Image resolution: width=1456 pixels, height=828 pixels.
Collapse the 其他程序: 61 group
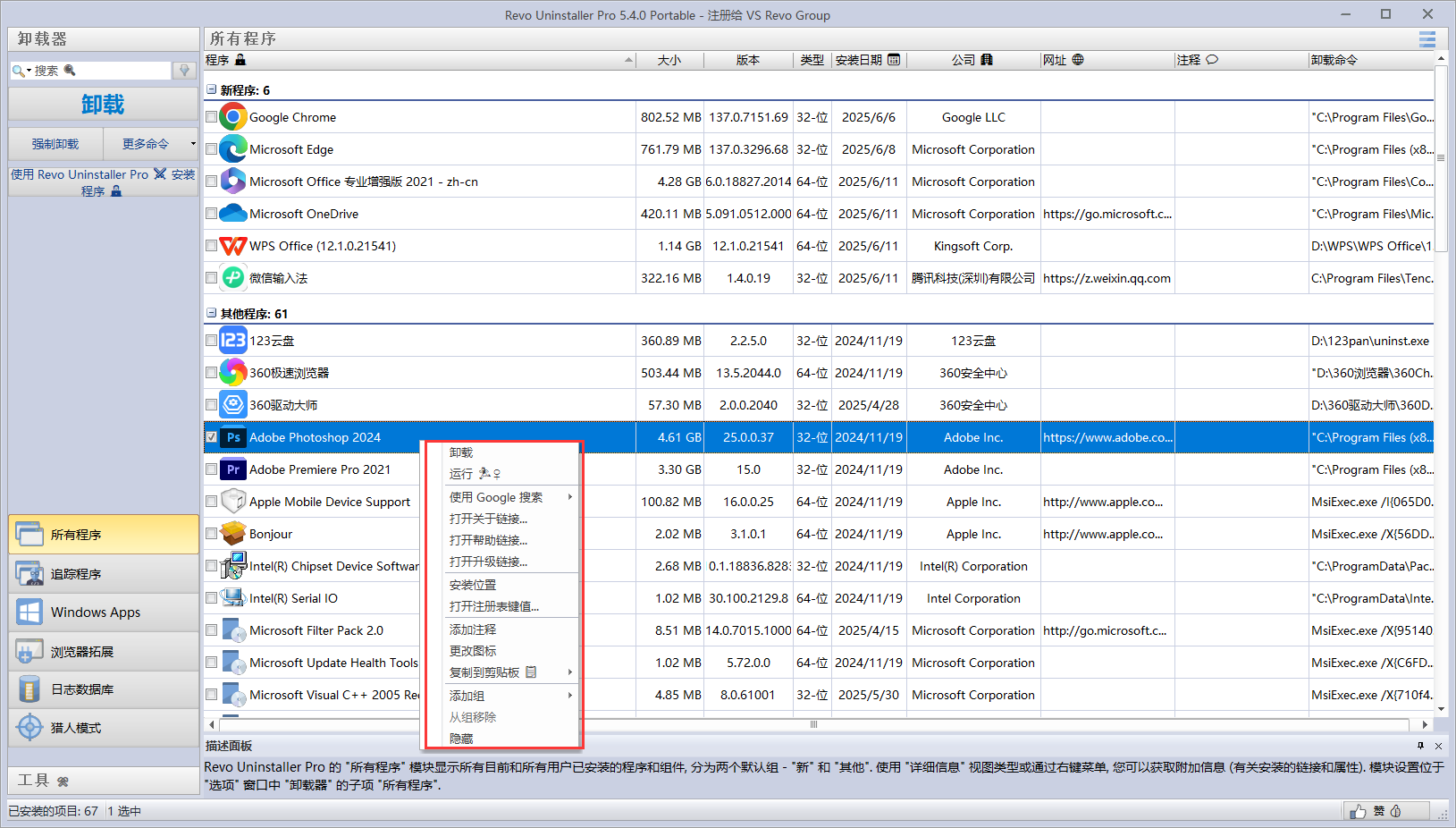212,313
